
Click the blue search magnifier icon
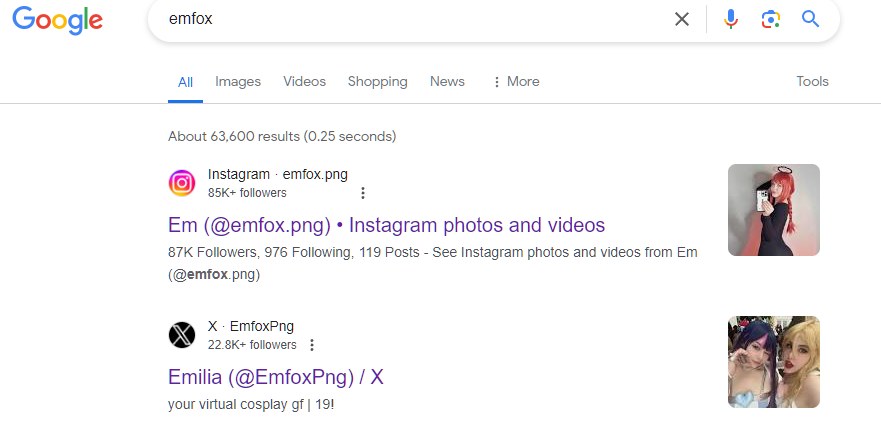(810, 19)
